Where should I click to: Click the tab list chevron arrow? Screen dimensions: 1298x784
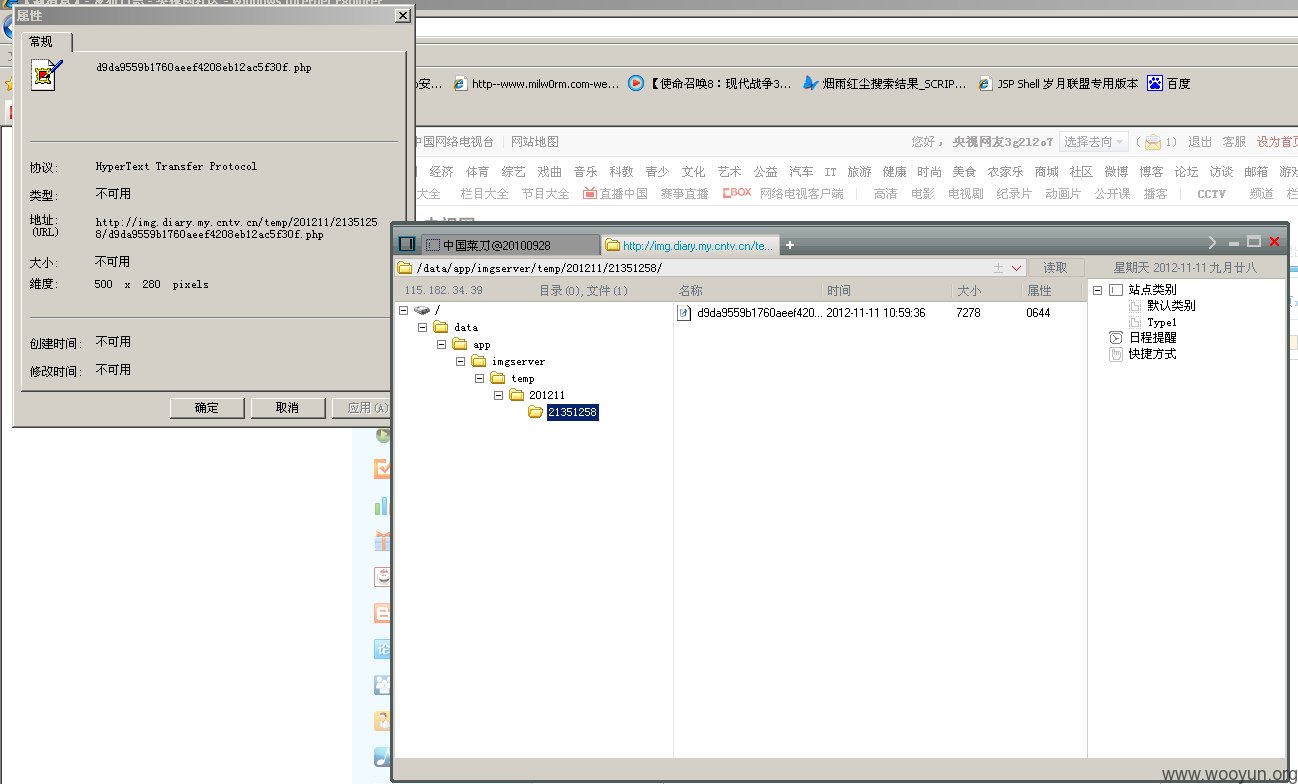tap(1212, 242)
